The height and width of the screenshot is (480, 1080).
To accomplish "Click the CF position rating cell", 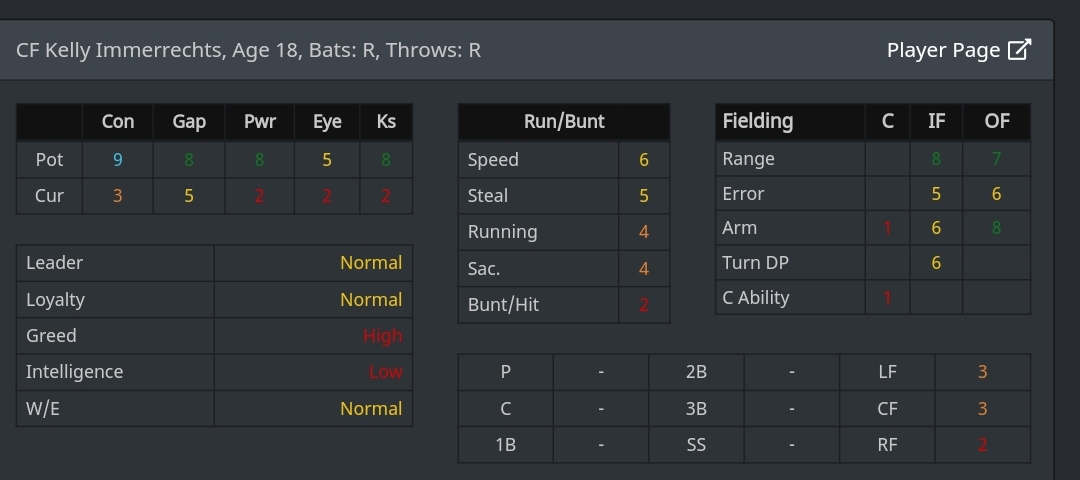I will pyautogui.click(x=982, y=408).
